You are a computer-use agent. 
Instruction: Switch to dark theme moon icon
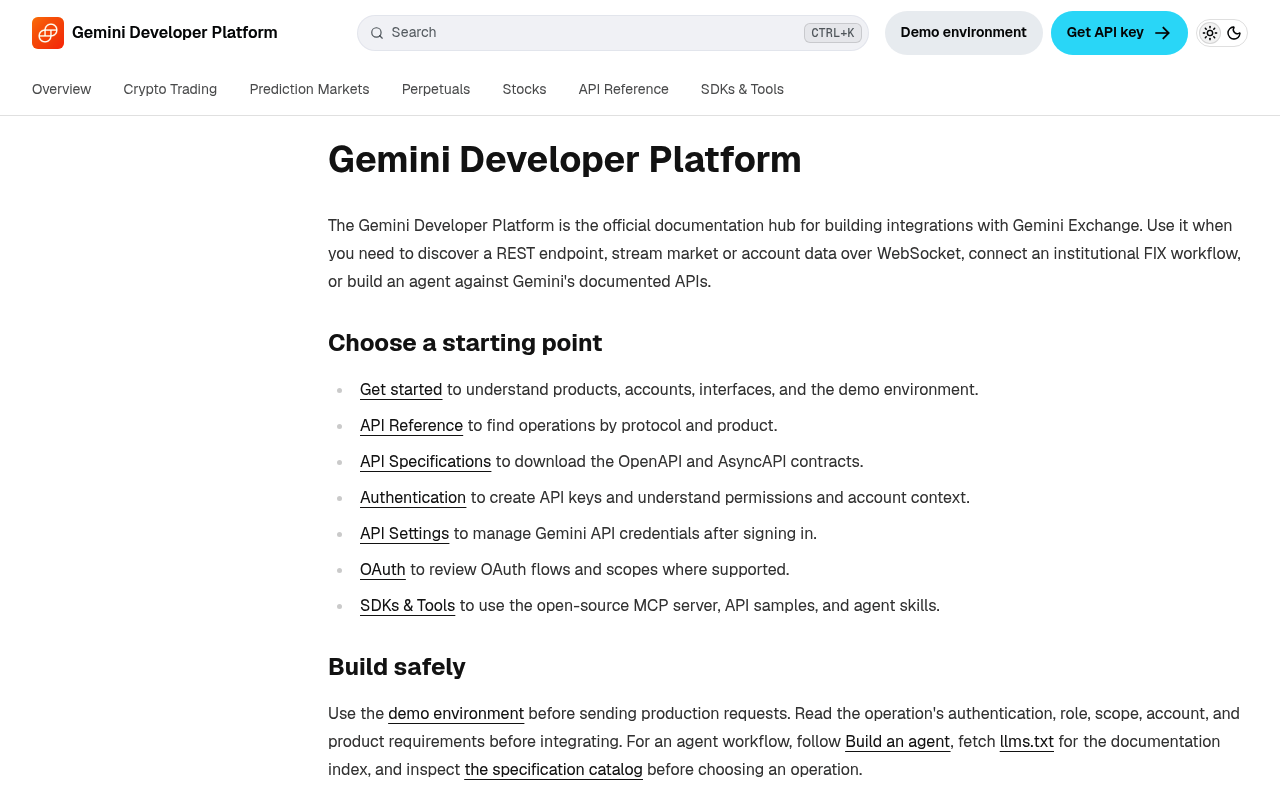[1234, 33]
